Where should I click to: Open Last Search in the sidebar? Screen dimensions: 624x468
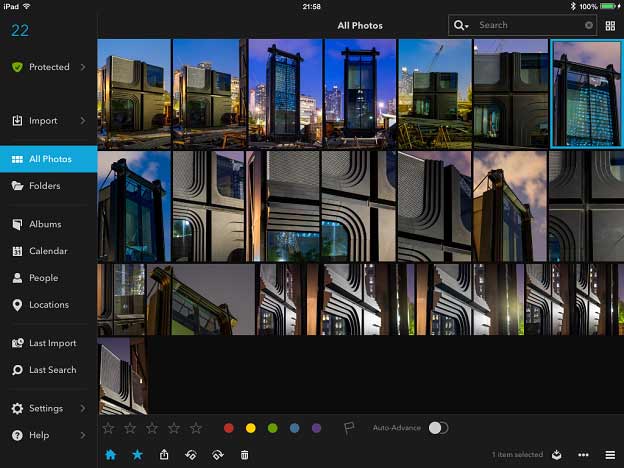click(x=49, y=370)
